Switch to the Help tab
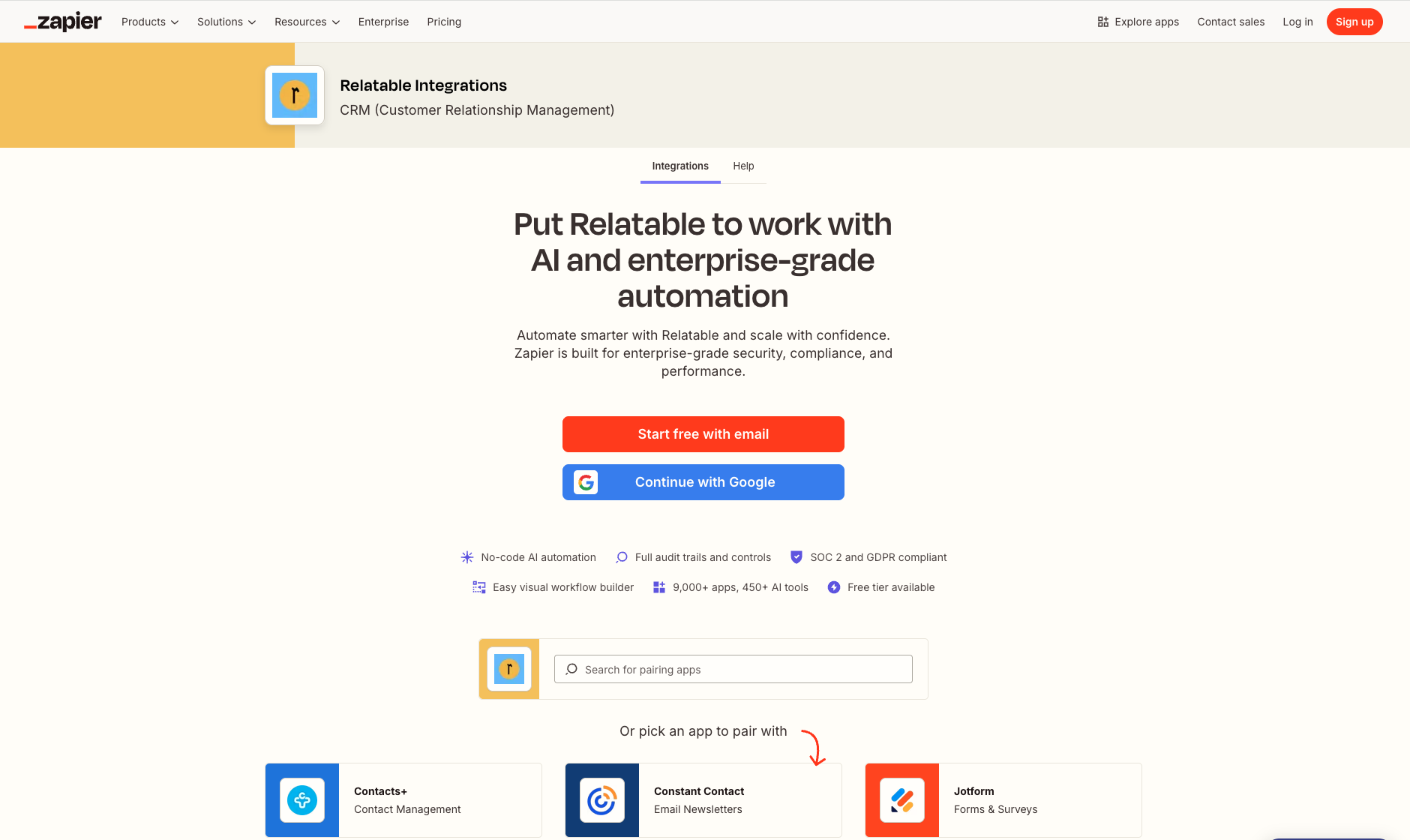The height and width of the screenshot is (840, 1410). click(x=743, y=166)
